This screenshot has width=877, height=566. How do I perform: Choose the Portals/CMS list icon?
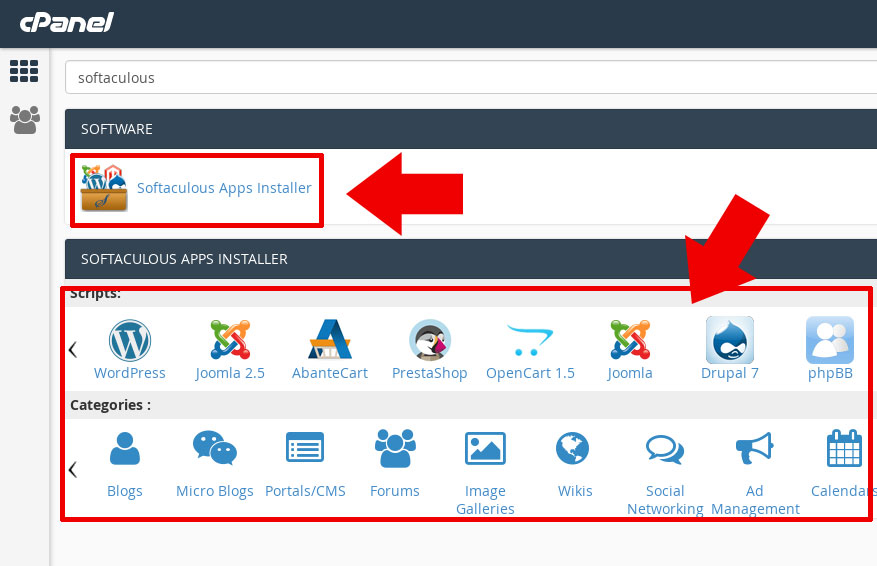(305, 447)
